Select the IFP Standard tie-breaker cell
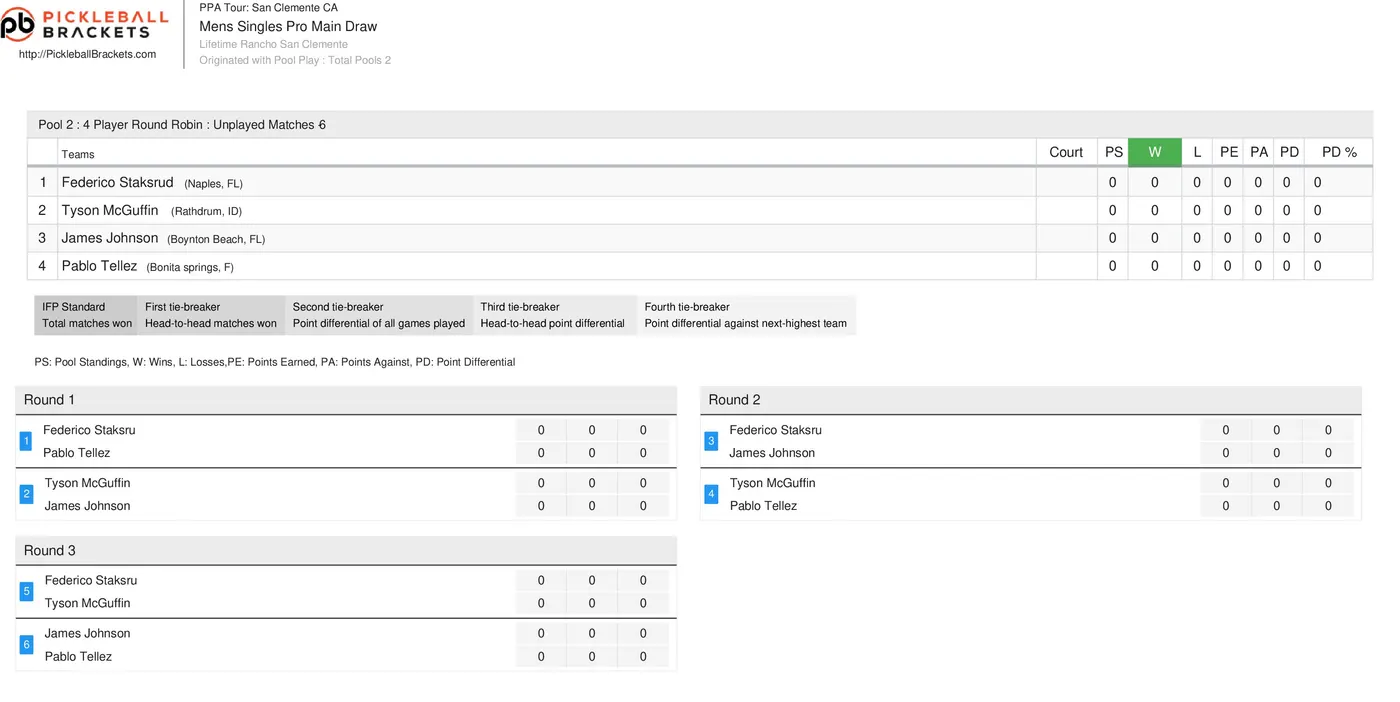The height and width of the screenshot is (702, 1400). 86,315
